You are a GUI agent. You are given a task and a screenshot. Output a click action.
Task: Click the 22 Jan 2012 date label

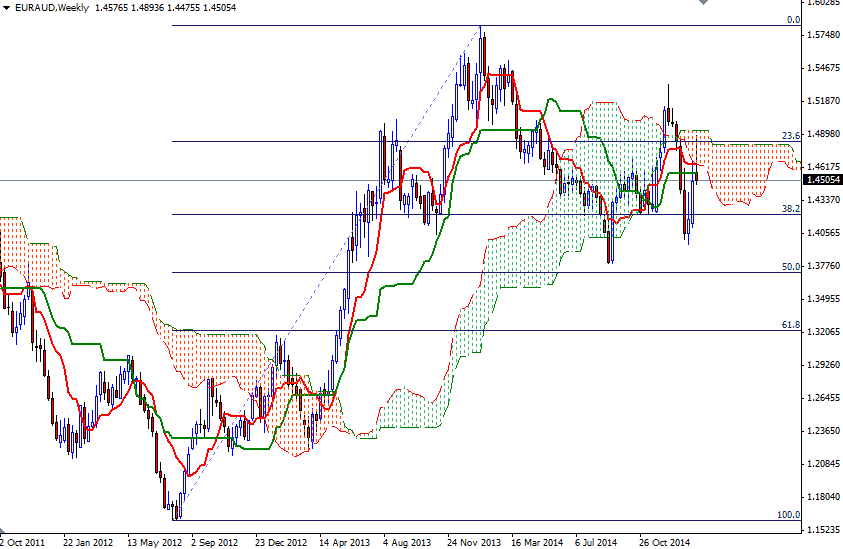tap(88, 542)
